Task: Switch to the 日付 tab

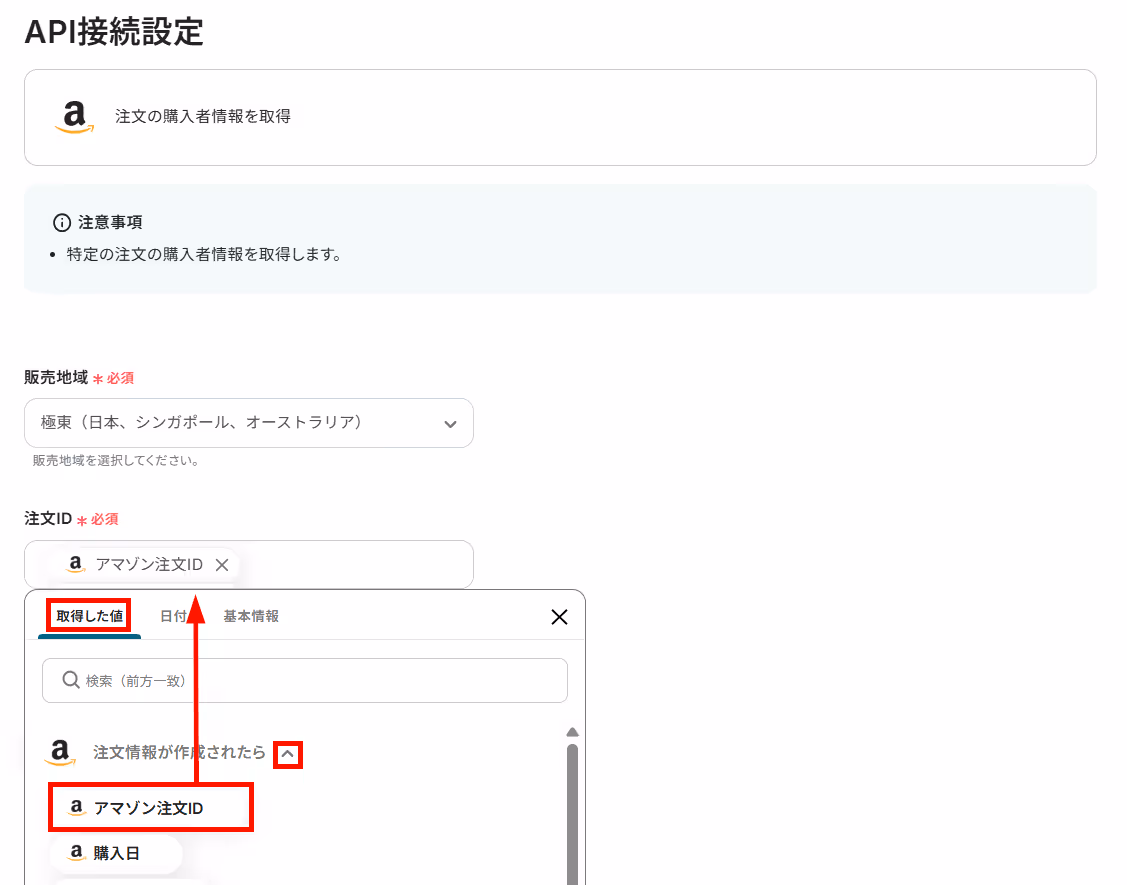Action: [x=173, y=616]
